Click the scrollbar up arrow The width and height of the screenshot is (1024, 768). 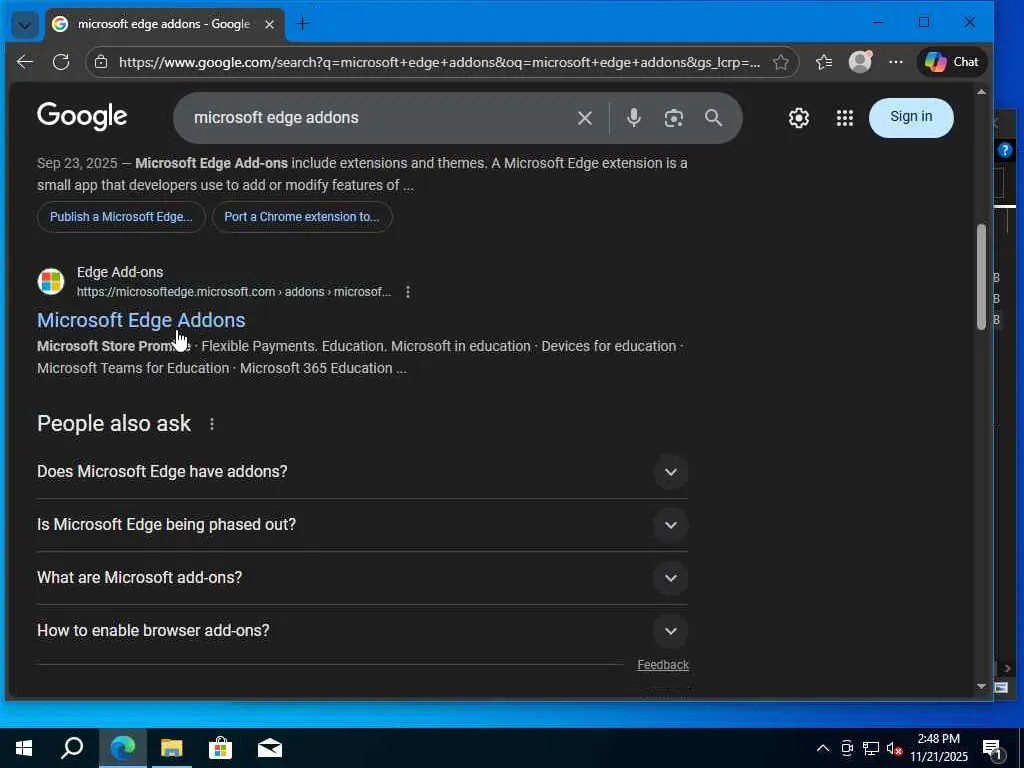981,92
